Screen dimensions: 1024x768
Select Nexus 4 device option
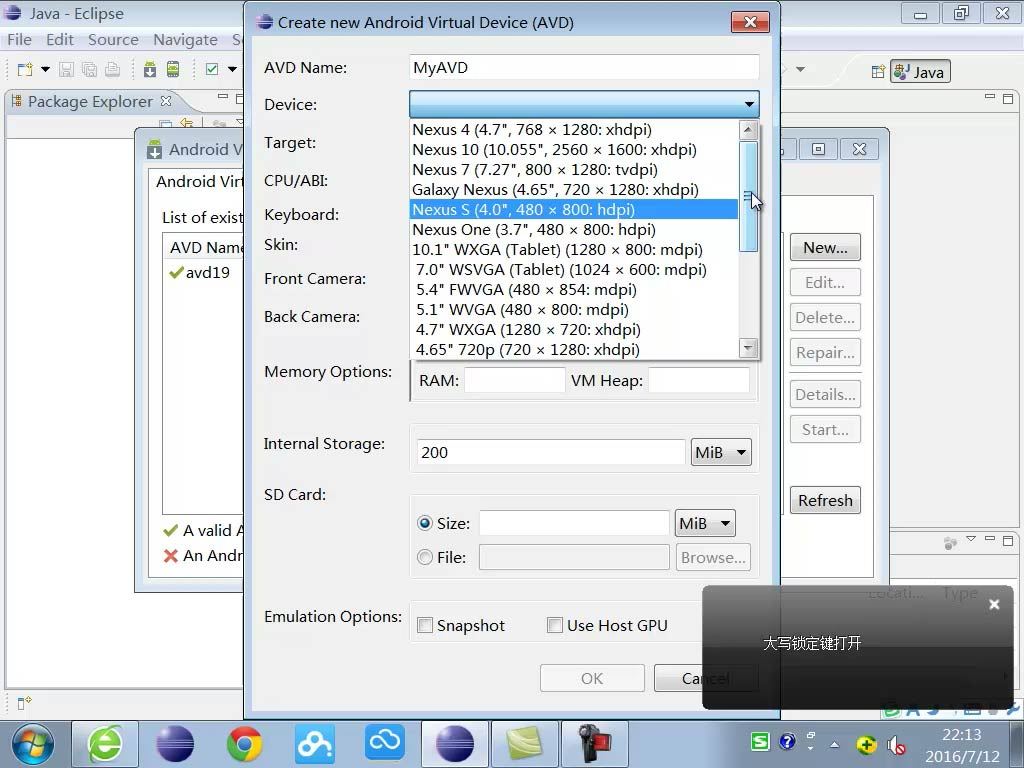click(573, 129)
